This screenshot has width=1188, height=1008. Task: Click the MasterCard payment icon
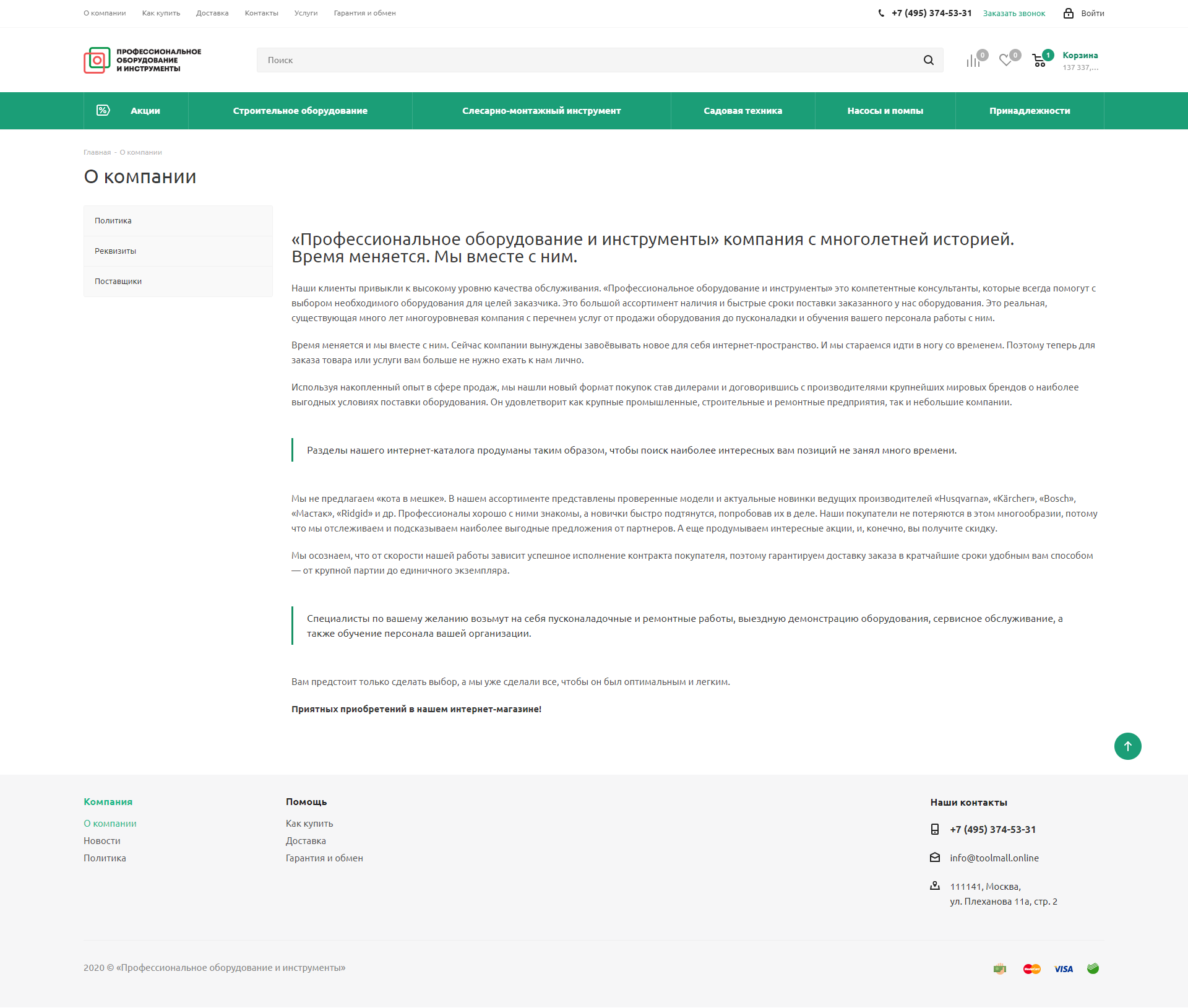click(1032, 969)
